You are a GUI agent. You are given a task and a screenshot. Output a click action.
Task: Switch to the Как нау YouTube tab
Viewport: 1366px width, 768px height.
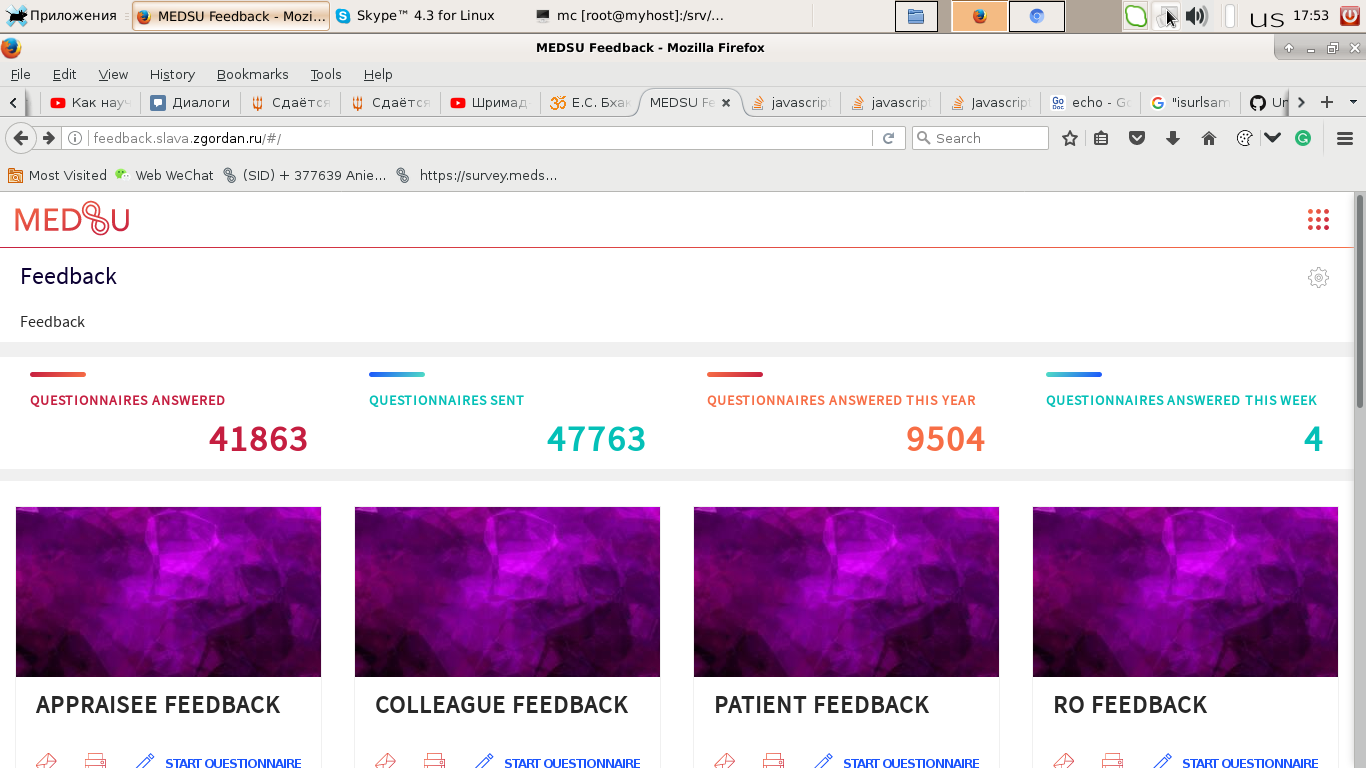pos(90,102)
